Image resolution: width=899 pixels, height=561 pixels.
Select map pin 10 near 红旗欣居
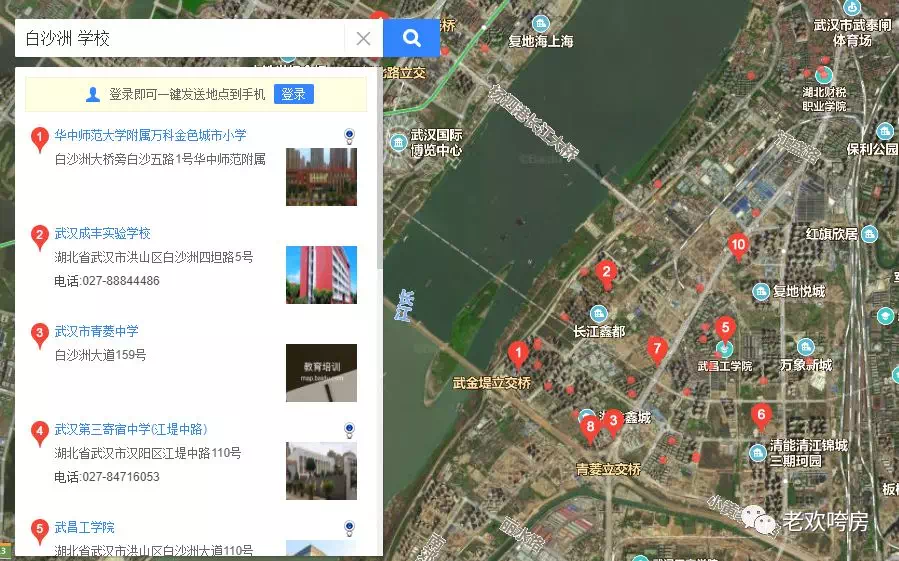[738, 247]
